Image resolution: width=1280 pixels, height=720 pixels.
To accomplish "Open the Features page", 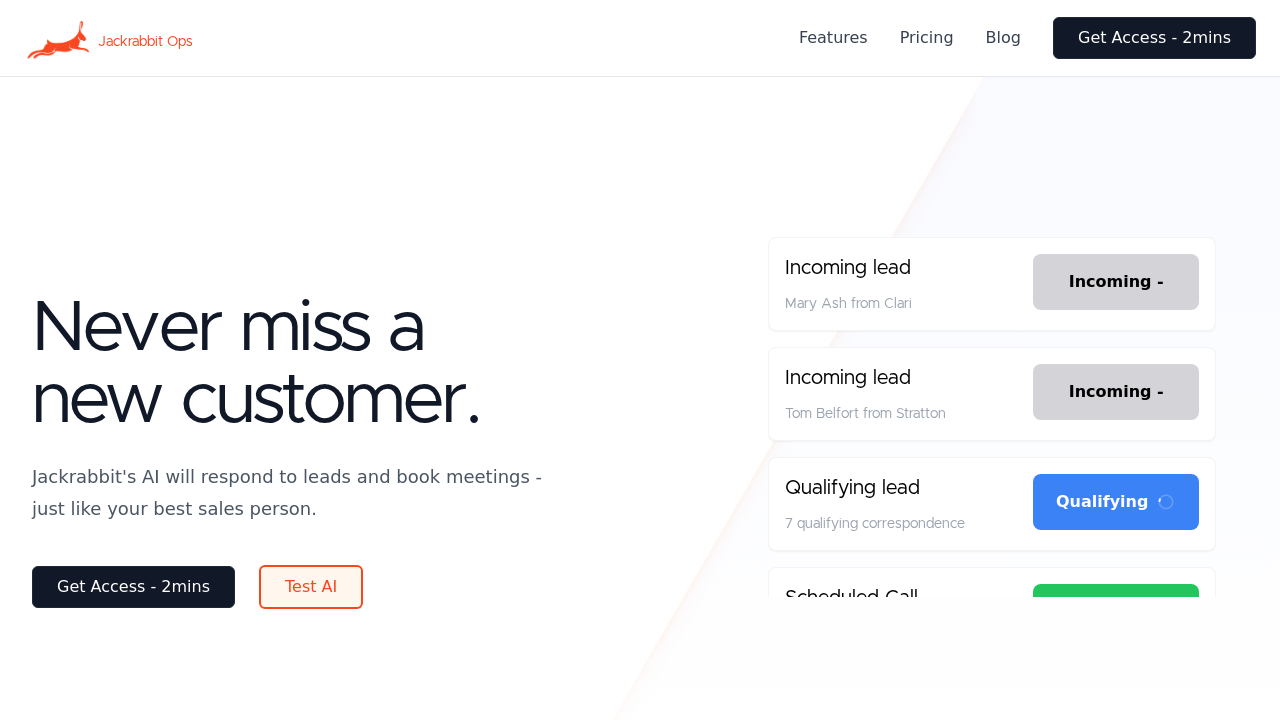I will click(833, 38).
